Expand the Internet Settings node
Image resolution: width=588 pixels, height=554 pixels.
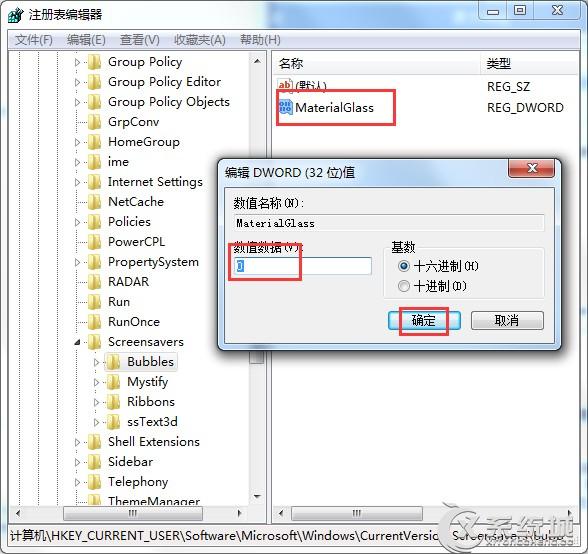77,182
